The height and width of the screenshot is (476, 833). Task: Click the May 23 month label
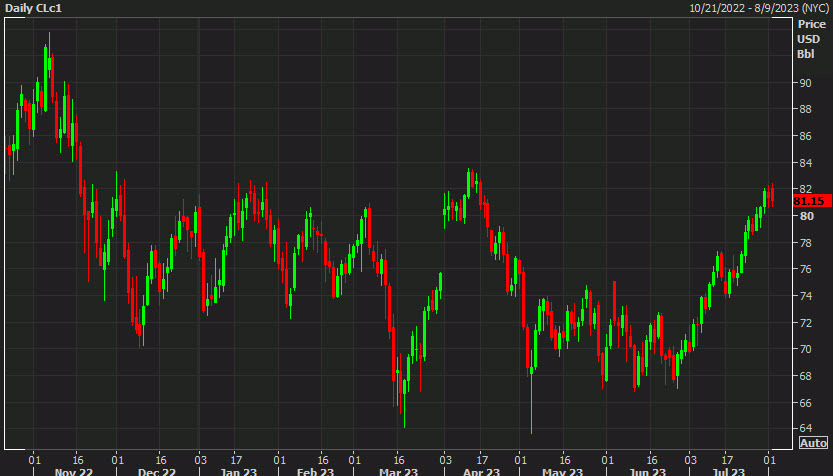563,471
